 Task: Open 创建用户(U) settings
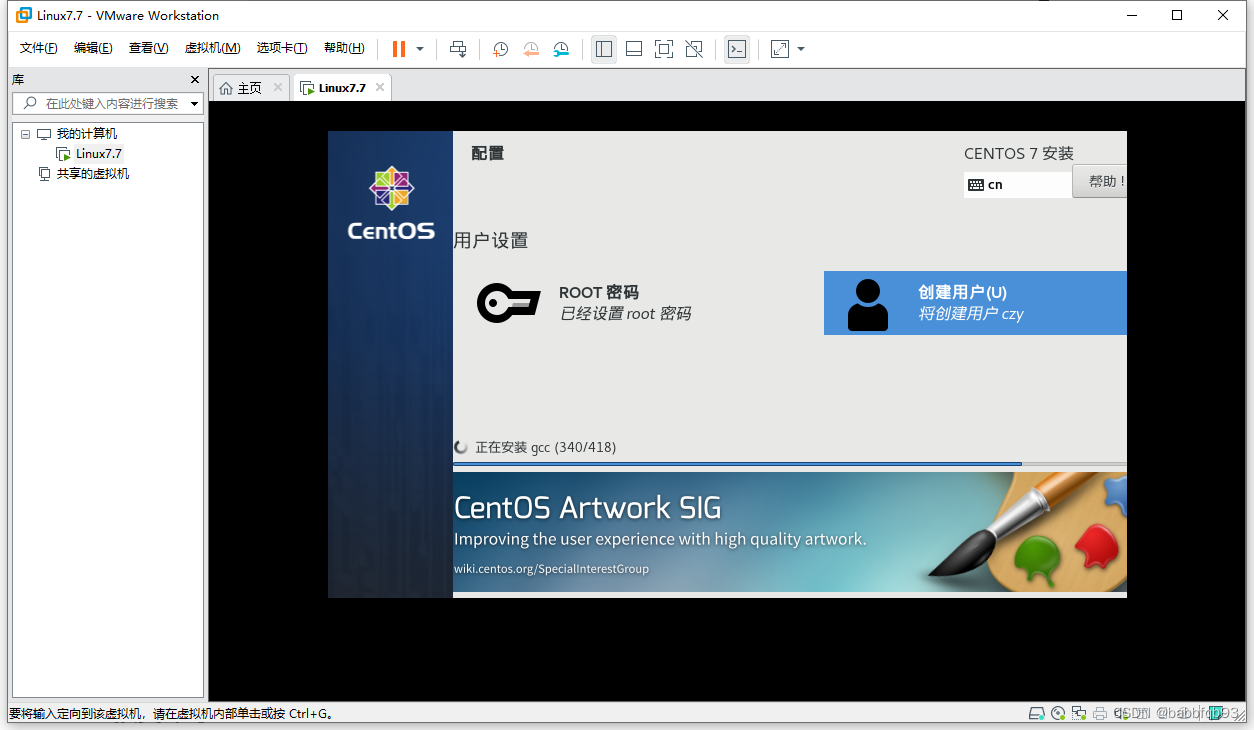(975, 303)
